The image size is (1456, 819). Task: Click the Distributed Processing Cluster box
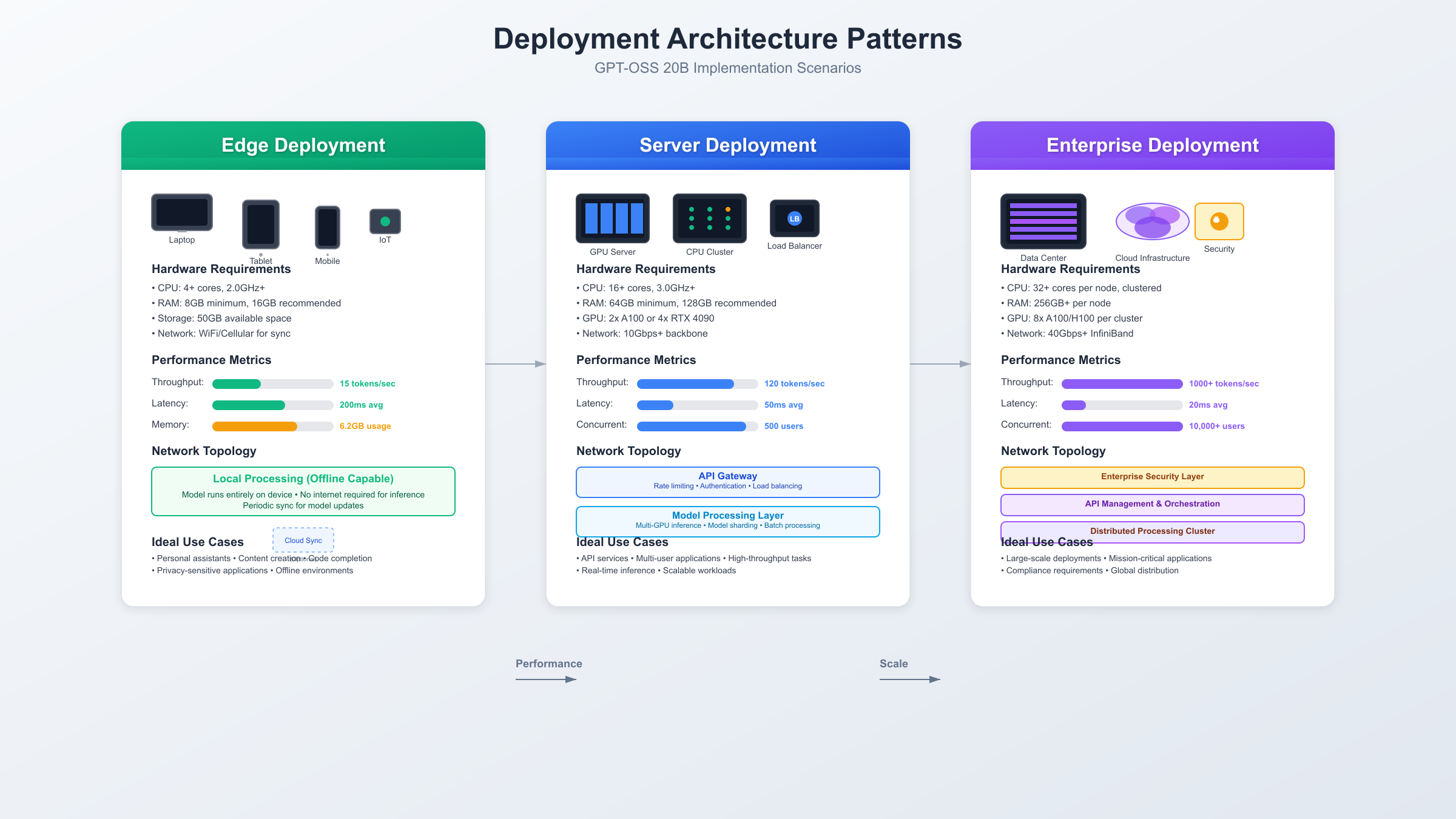click(1153, 532)
